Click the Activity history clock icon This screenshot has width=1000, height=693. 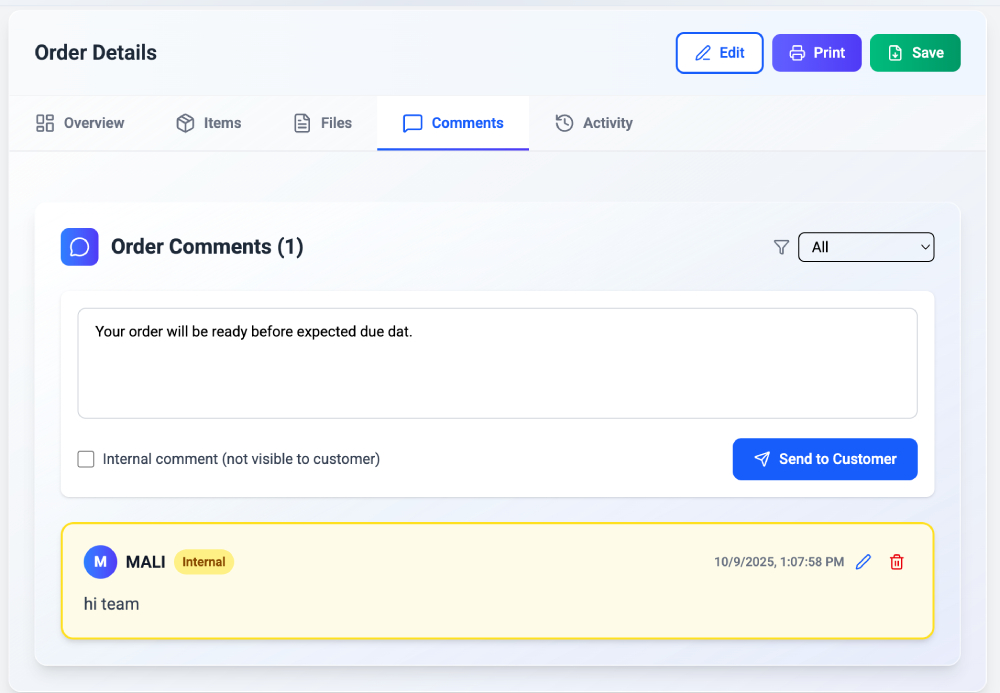pos(565,123)
